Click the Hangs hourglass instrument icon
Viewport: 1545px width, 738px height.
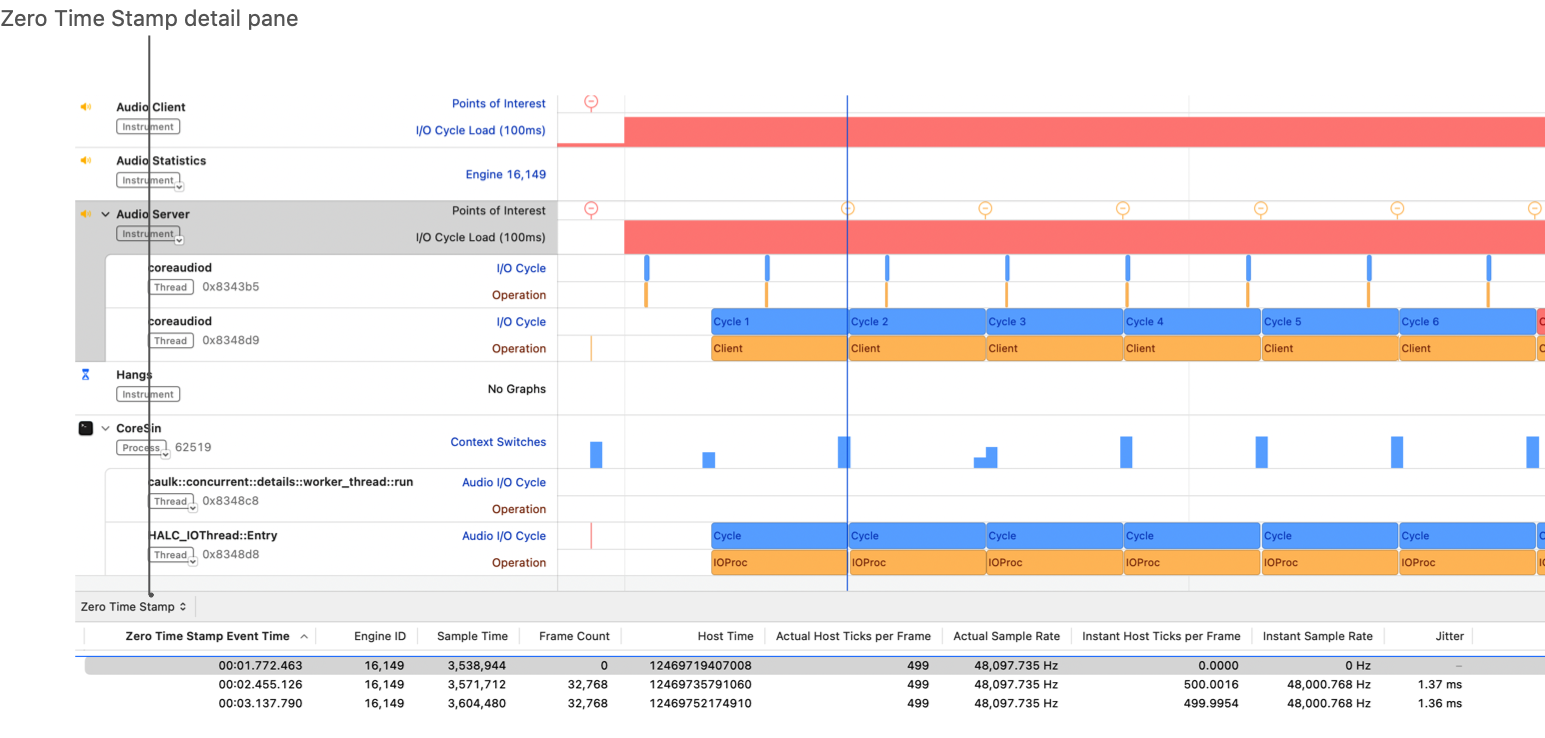(x=85, y=374)
